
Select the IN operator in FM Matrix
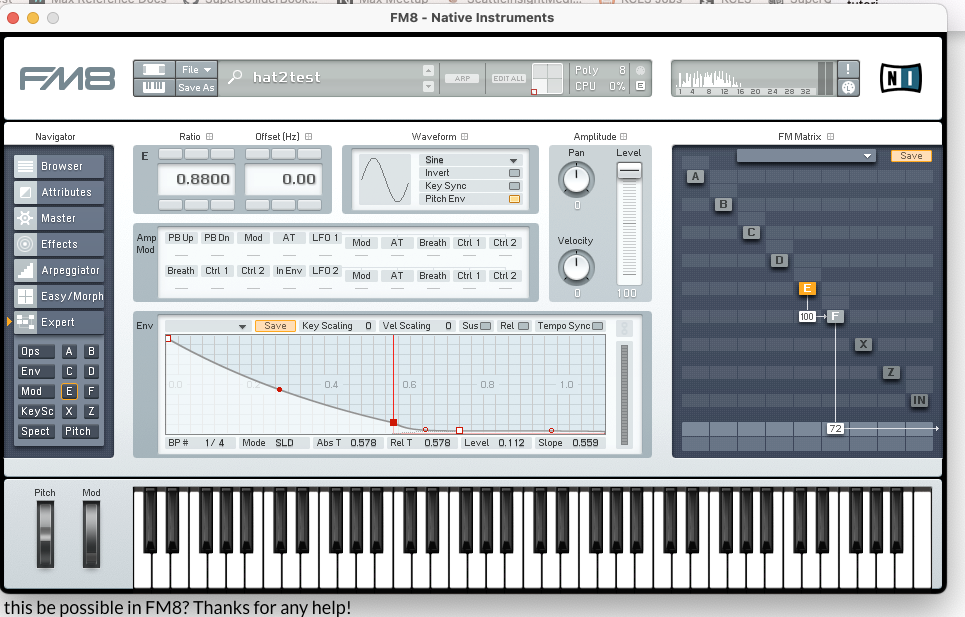(919, 400)
